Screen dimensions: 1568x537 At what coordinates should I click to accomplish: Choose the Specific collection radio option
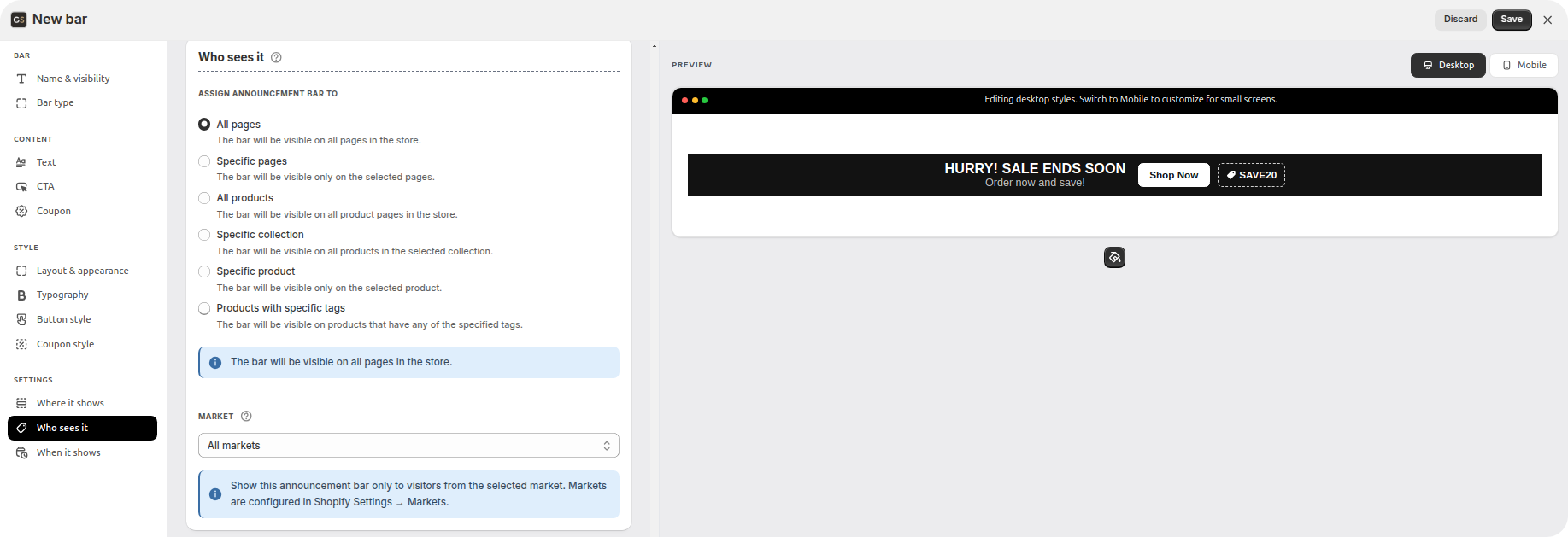tap(204, 235)
